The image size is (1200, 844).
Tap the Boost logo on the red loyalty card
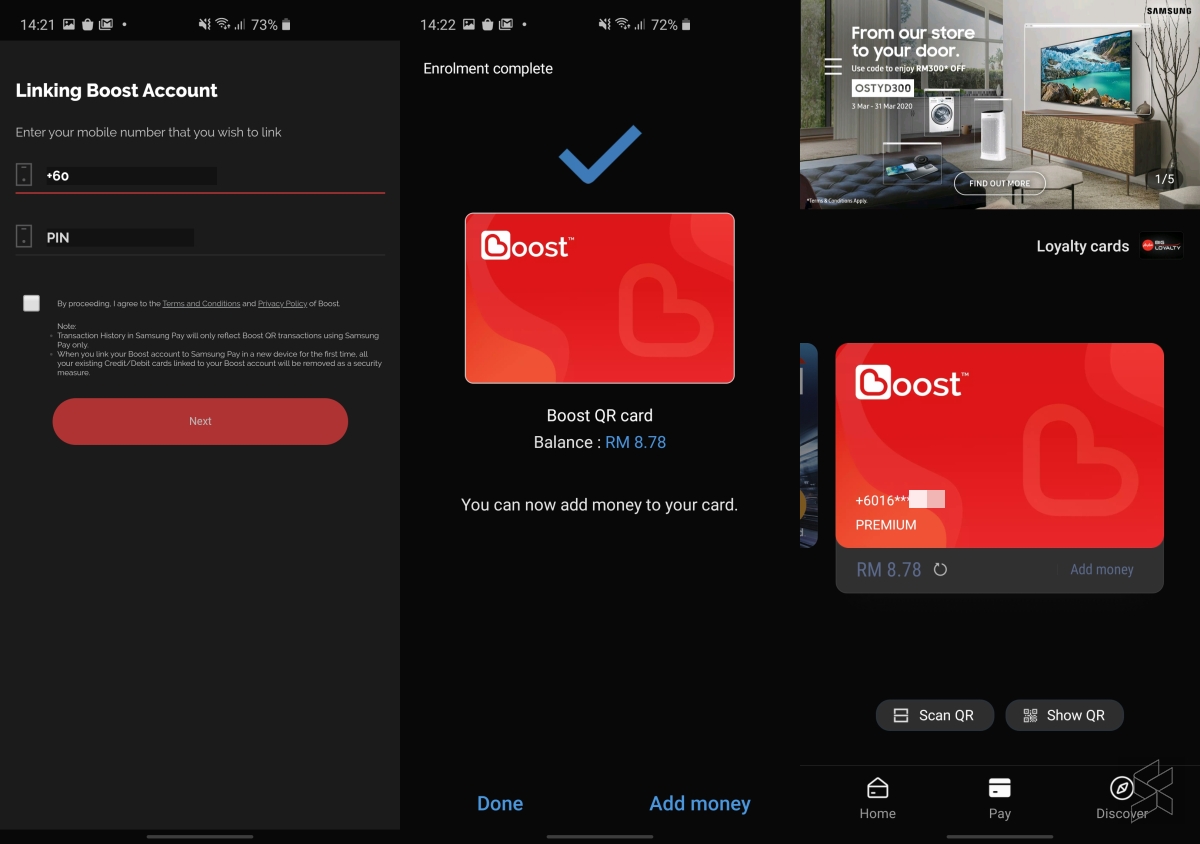click(x=910, y=383)
